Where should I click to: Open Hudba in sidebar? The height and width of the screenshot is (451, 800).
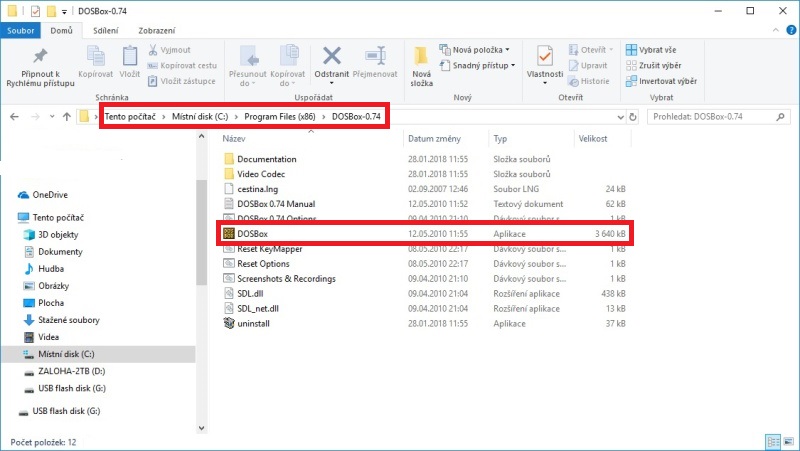[51, 269]
